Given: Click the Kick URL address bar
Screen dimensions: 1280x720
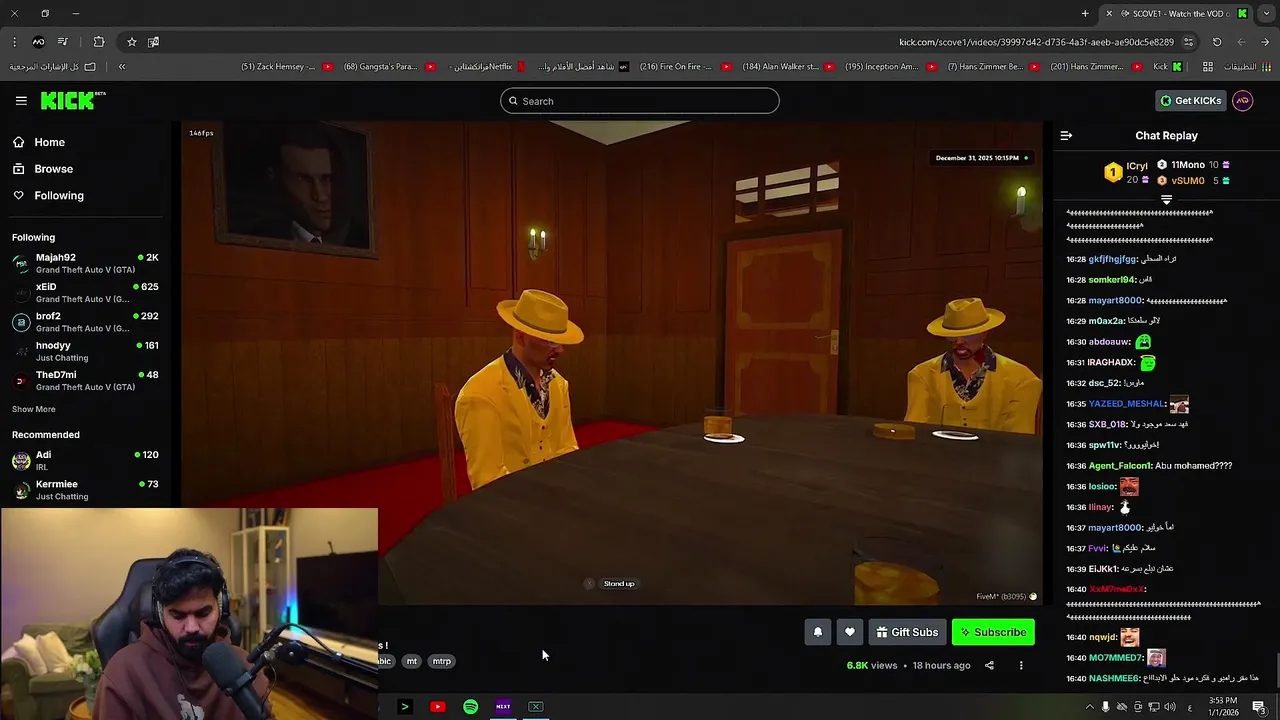Looking at the screenshot, I should click(x=1036, y=42).
